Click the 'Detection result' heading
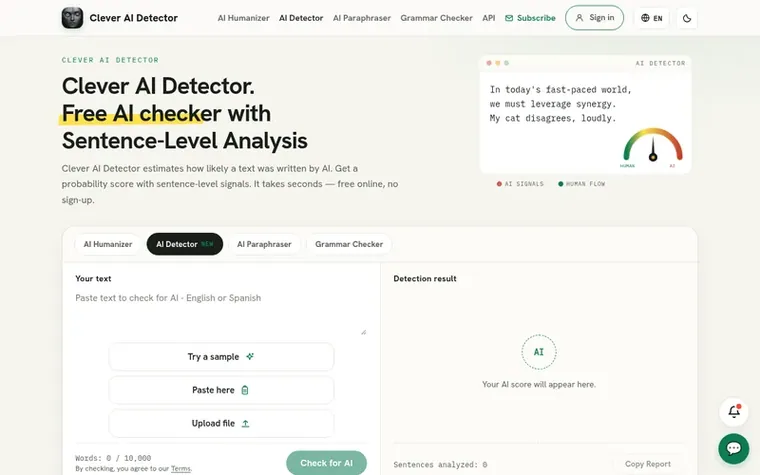 [425, 279]
